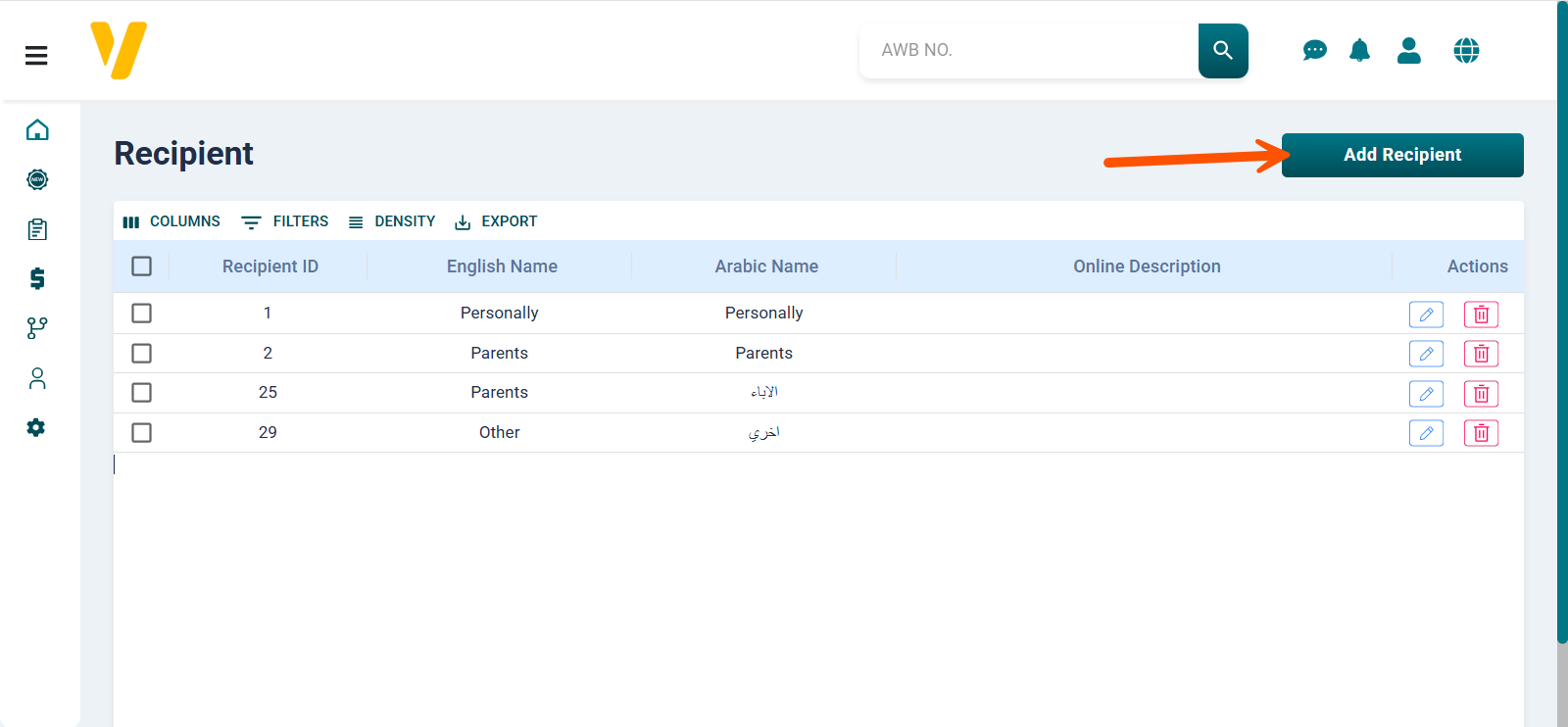
Task: Click the AWB NO. search field
Action: tap(1027, 50)
